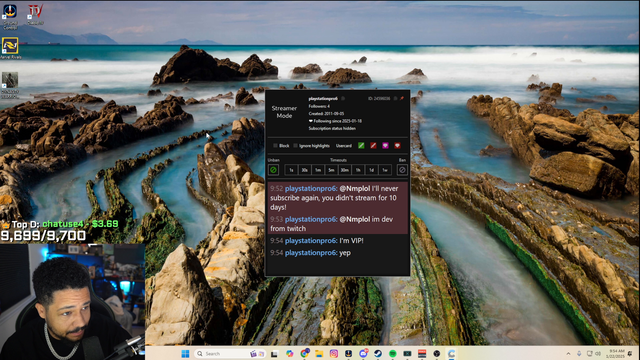Open Google Chrome from the taskbar
The height and width of the screenshot is (360, 640).
pyautogui.click(x=304, y=353)
